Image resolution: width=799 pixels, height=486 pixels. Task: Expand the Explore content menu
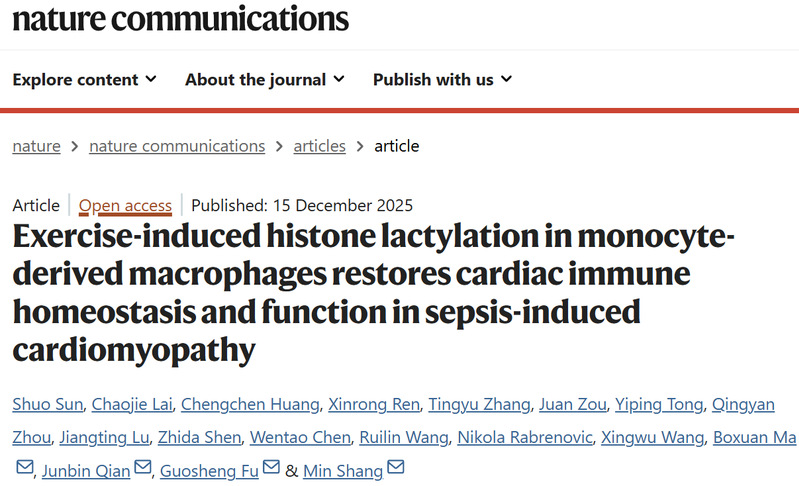pyautogui.click(x=84, y=79)
